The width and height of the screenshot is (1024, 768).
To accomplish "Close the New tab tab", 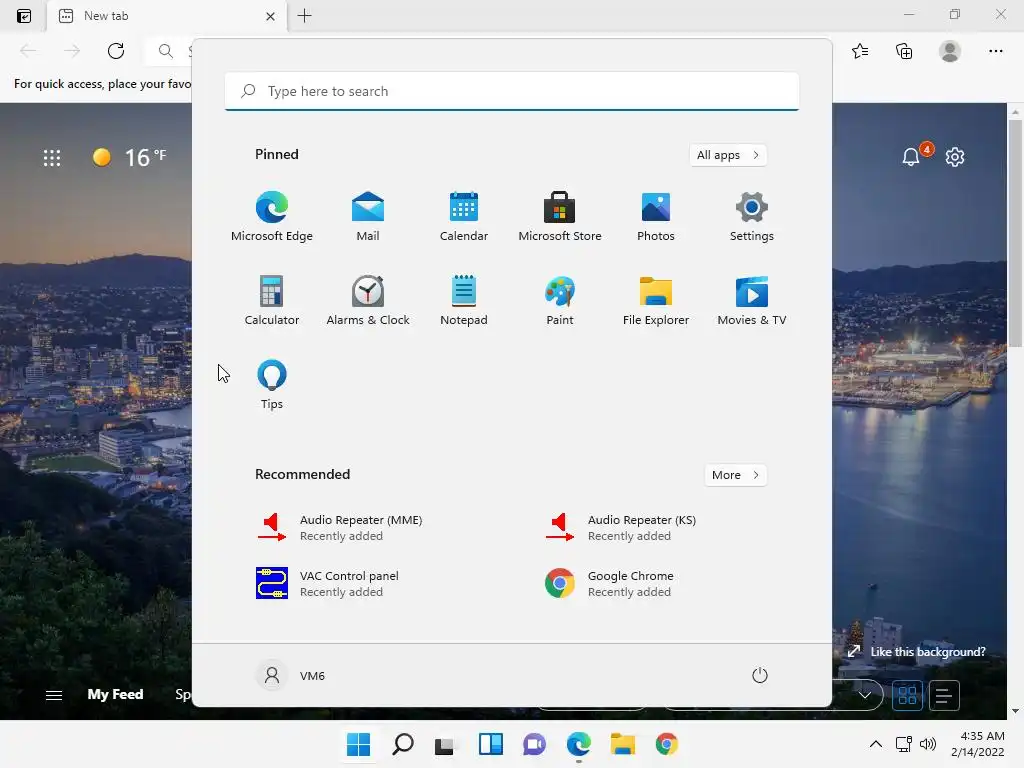I will (x=270, y=16).
